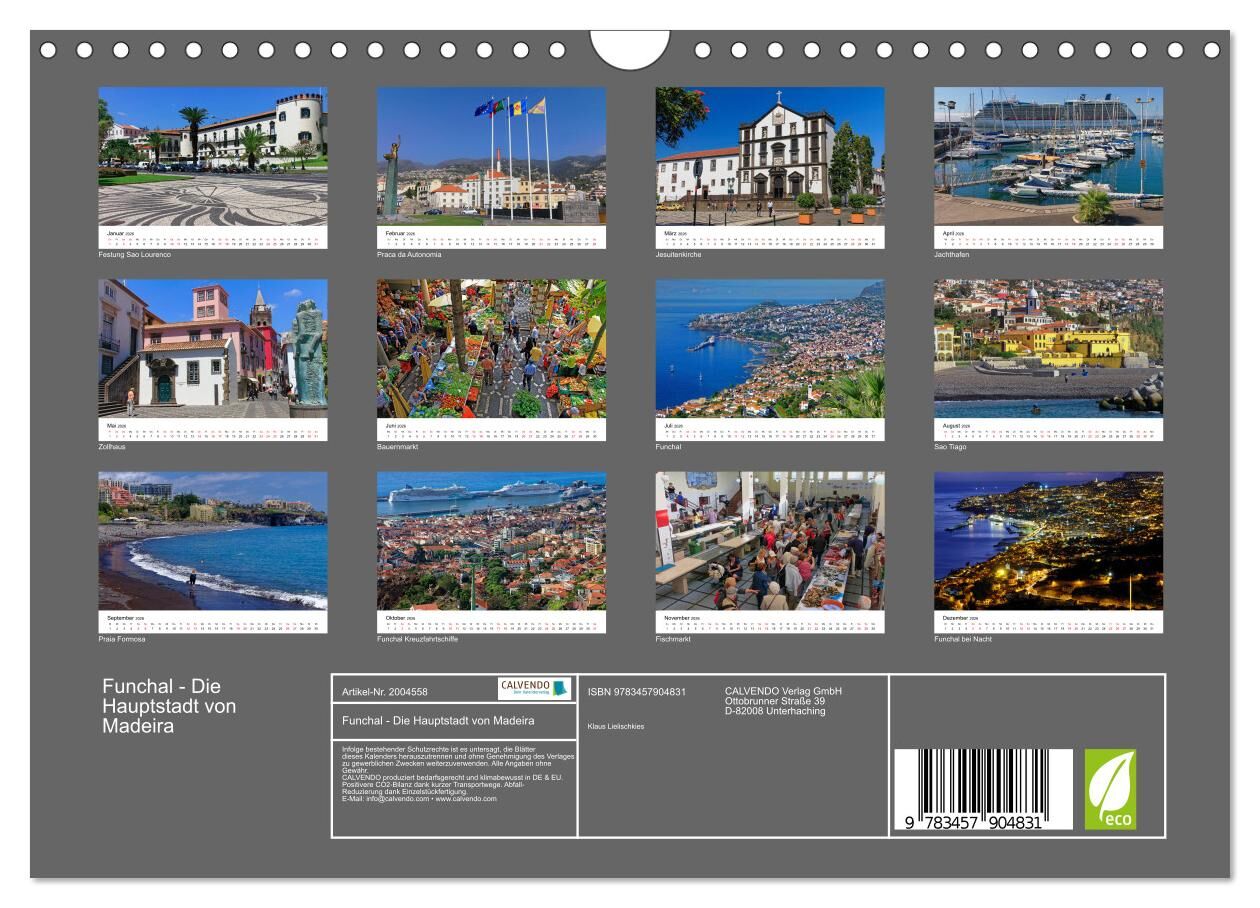Click the ISBN 9783457904831 text
This screenshot has width=1260, height=908.
point(637,692)
